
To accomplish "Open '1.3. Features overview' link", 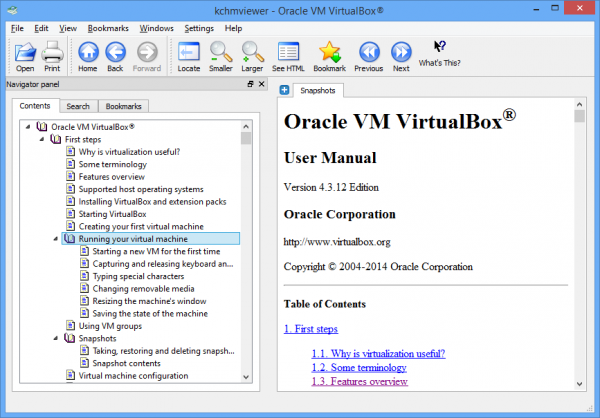I will coord(360,381).
